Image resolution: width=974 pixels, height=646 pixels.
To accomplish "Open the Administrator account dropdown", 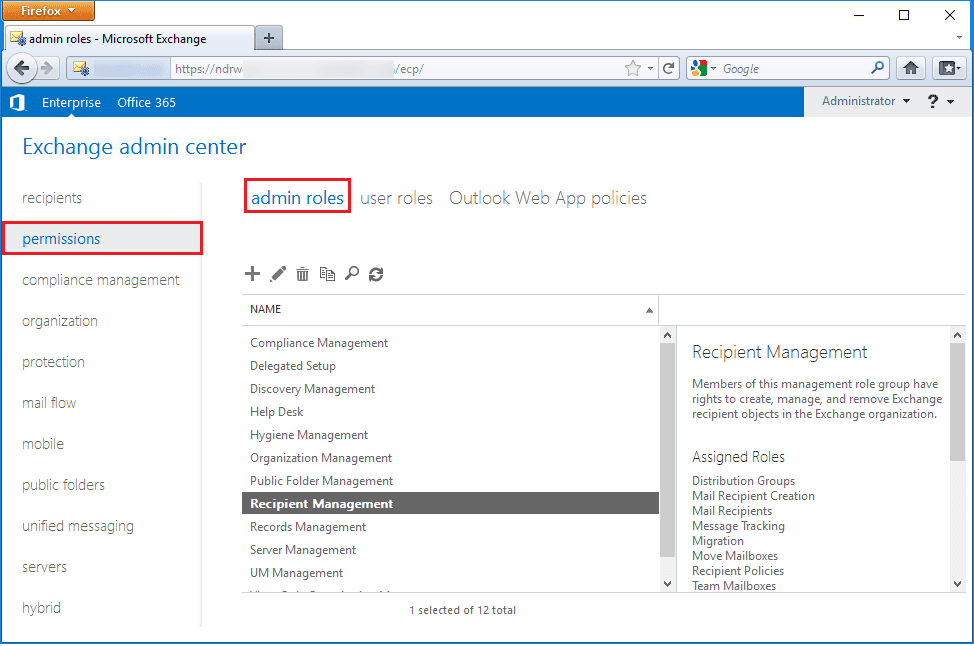I will [866, 101].
